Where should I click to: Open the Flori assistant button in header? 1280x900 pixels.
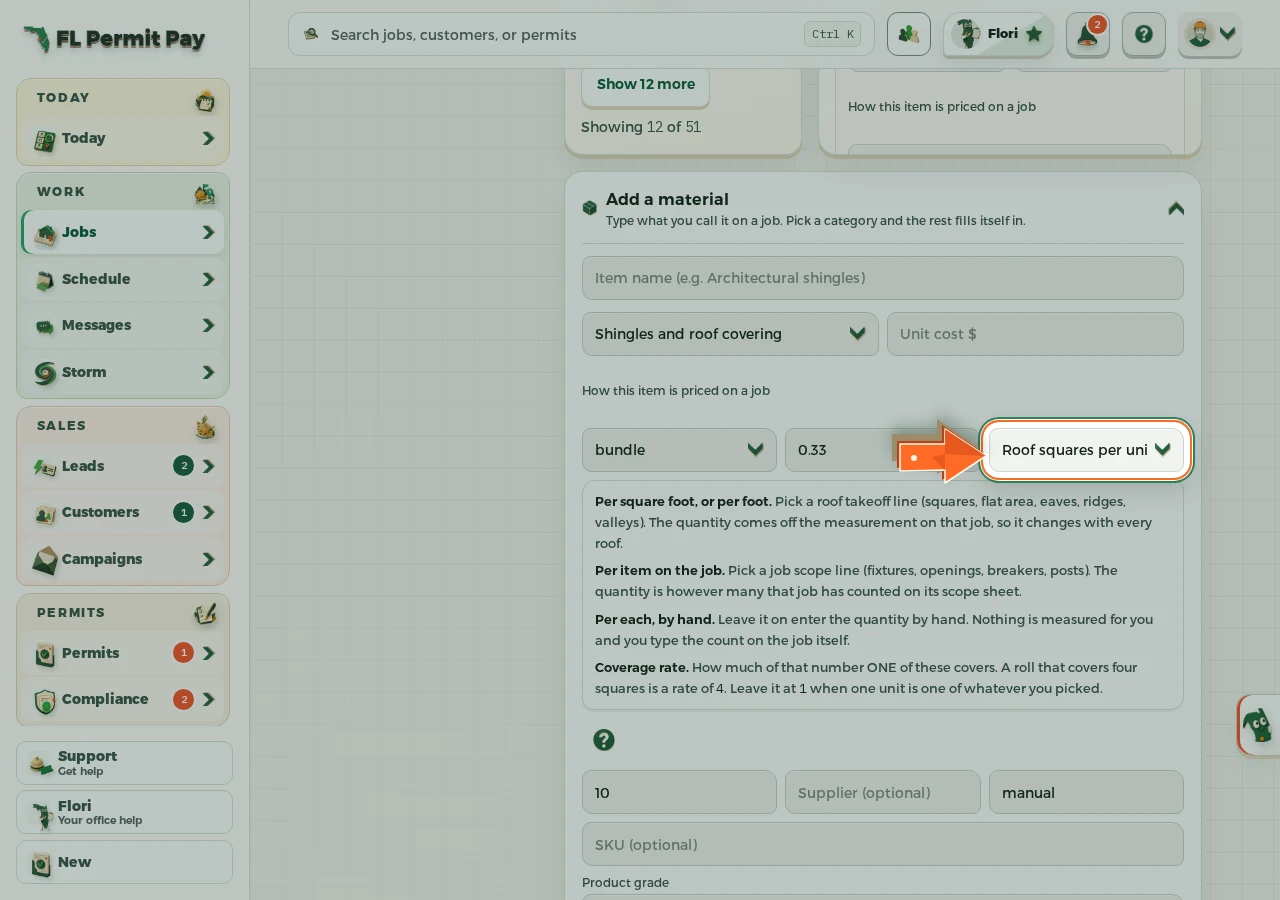[x=998, y=34]
